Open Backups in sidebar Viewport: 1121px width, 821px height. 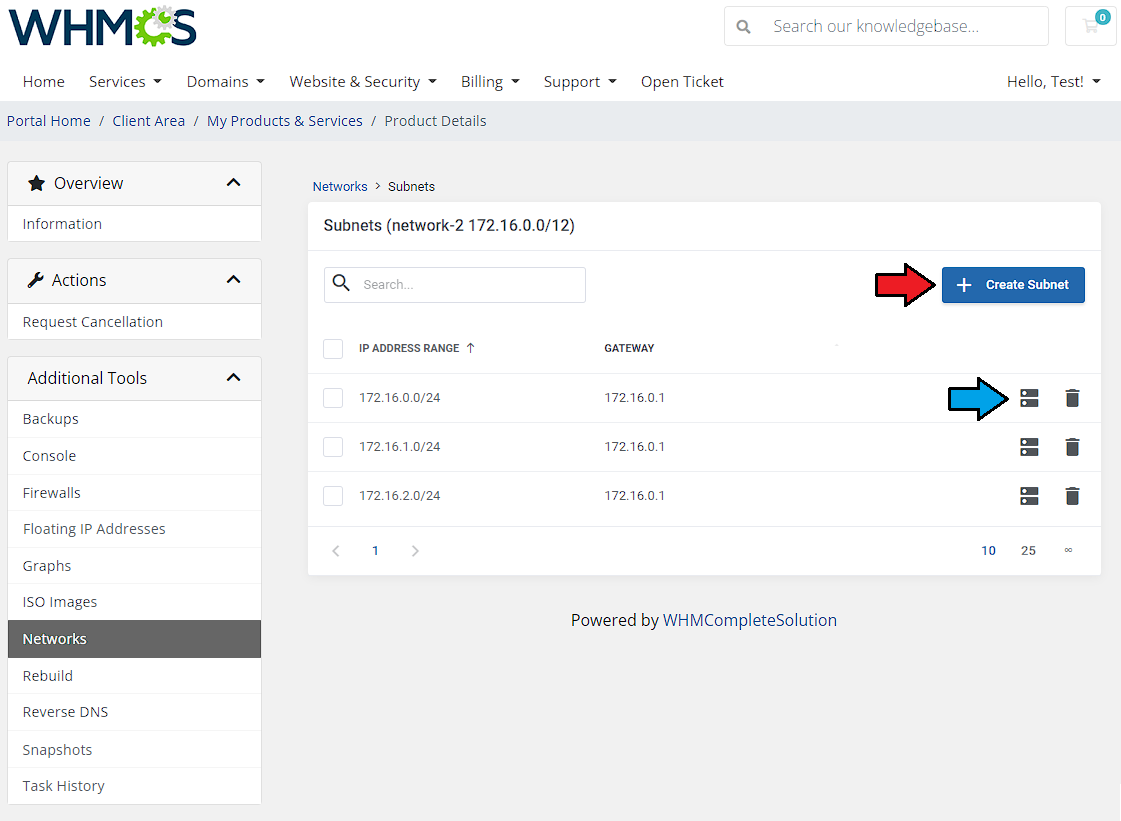(x=134, y=419)
